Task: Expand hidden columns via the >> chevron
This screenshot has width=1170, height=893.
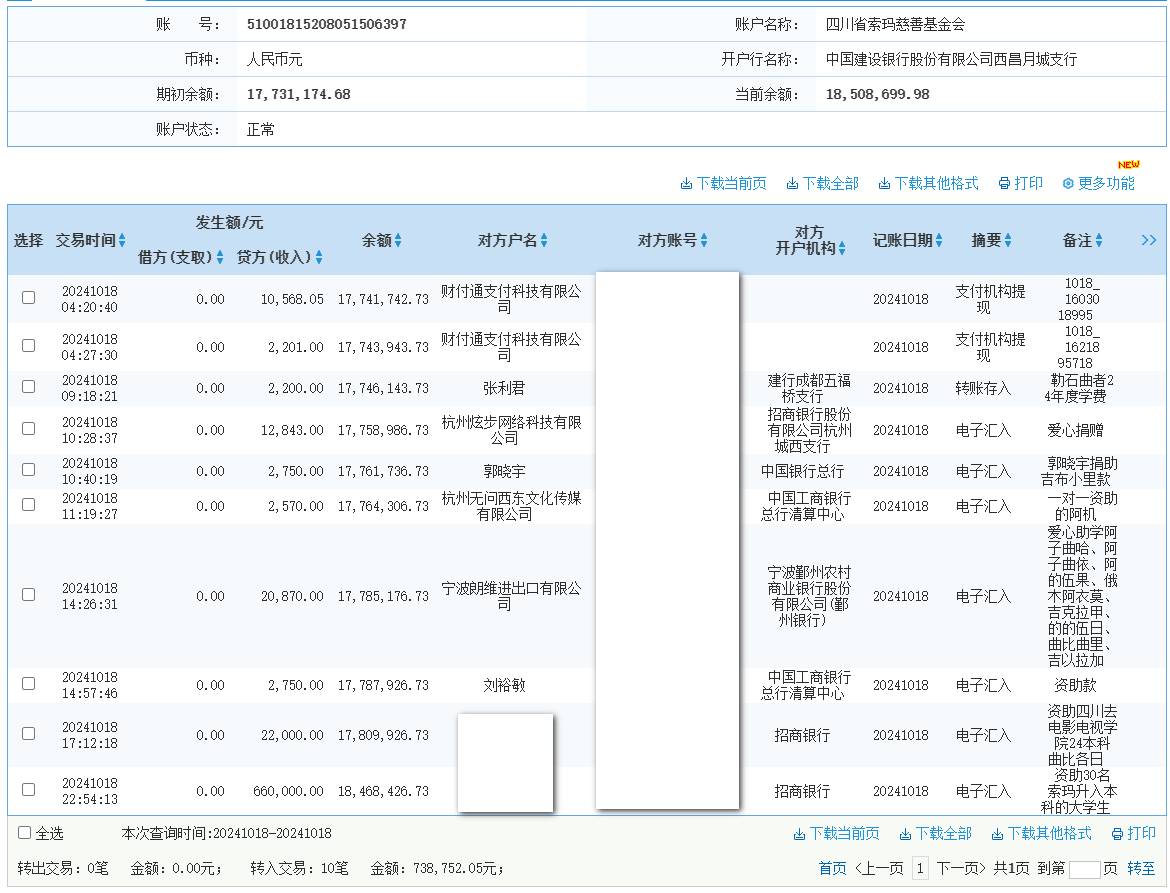Action: tap(1148, 240)
